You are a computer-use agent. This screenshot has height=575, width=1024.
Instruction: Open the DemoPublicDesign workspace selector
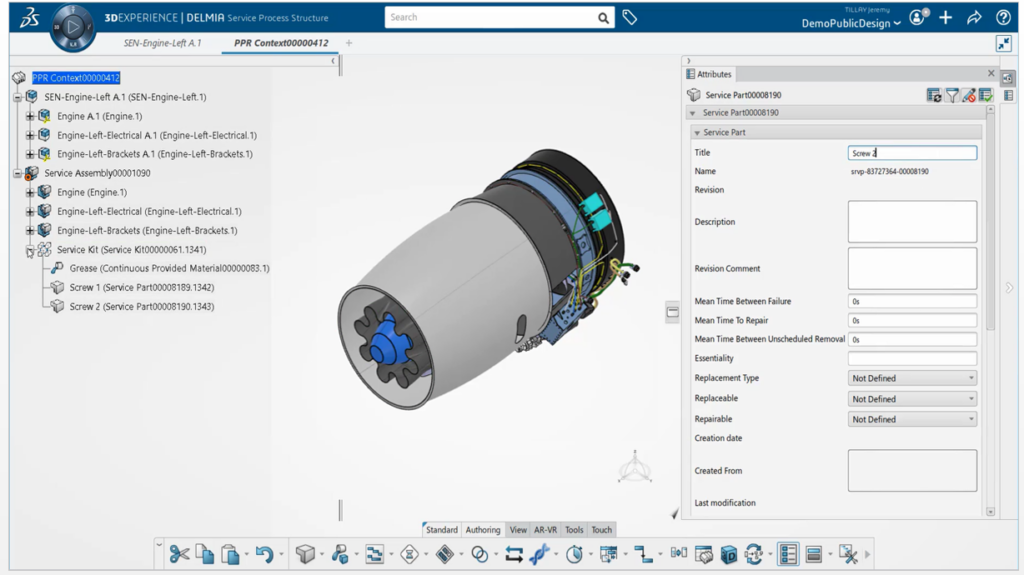[x=851, y=23]
